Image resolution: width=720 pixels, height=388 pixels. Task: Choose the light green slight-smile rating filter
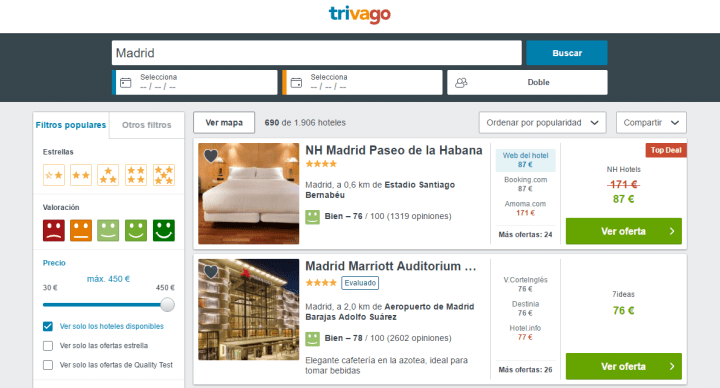[x=108, y=231]
